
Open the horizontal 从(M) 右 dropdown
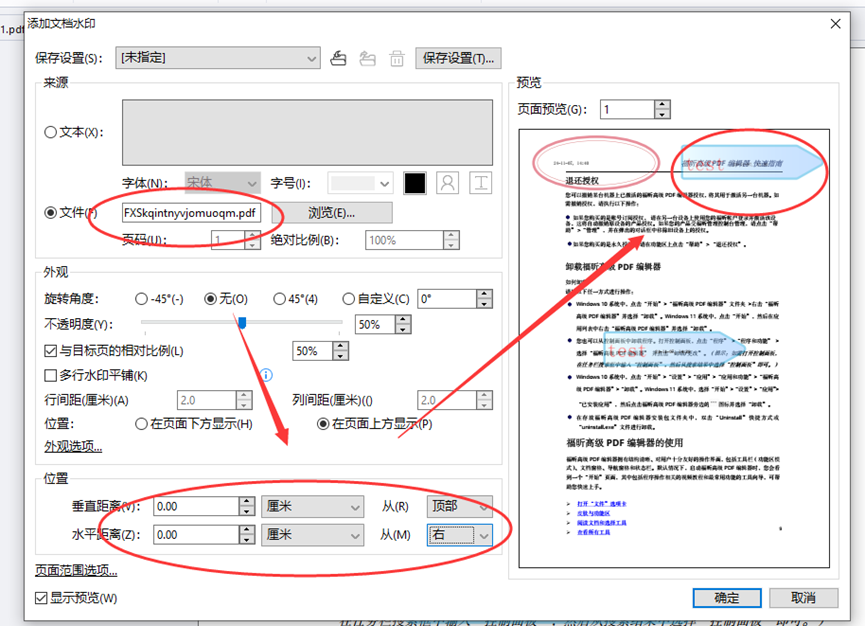(459, 535)
